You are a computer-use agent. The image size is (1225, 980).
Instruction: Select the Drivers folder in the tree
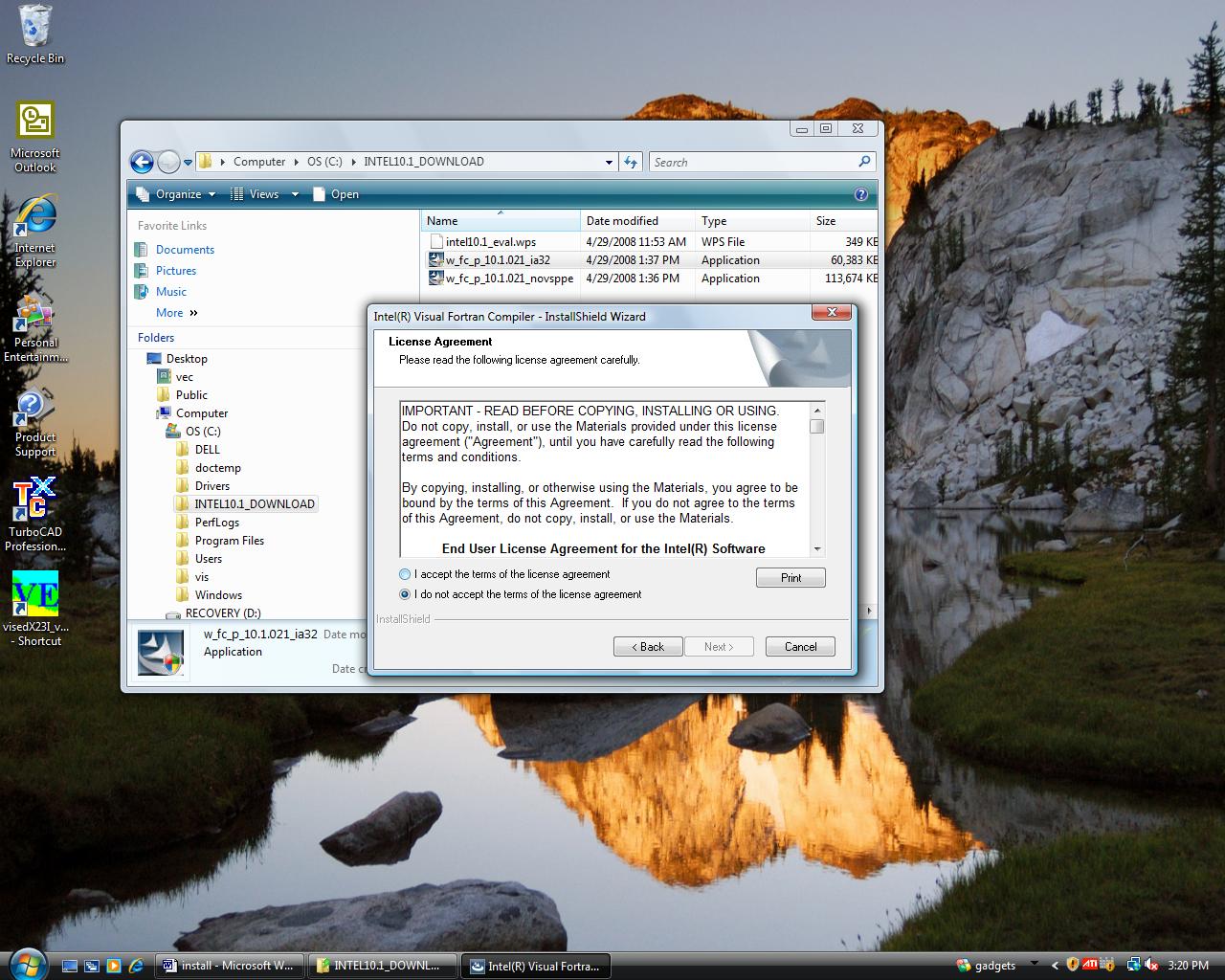coord(212,486)
